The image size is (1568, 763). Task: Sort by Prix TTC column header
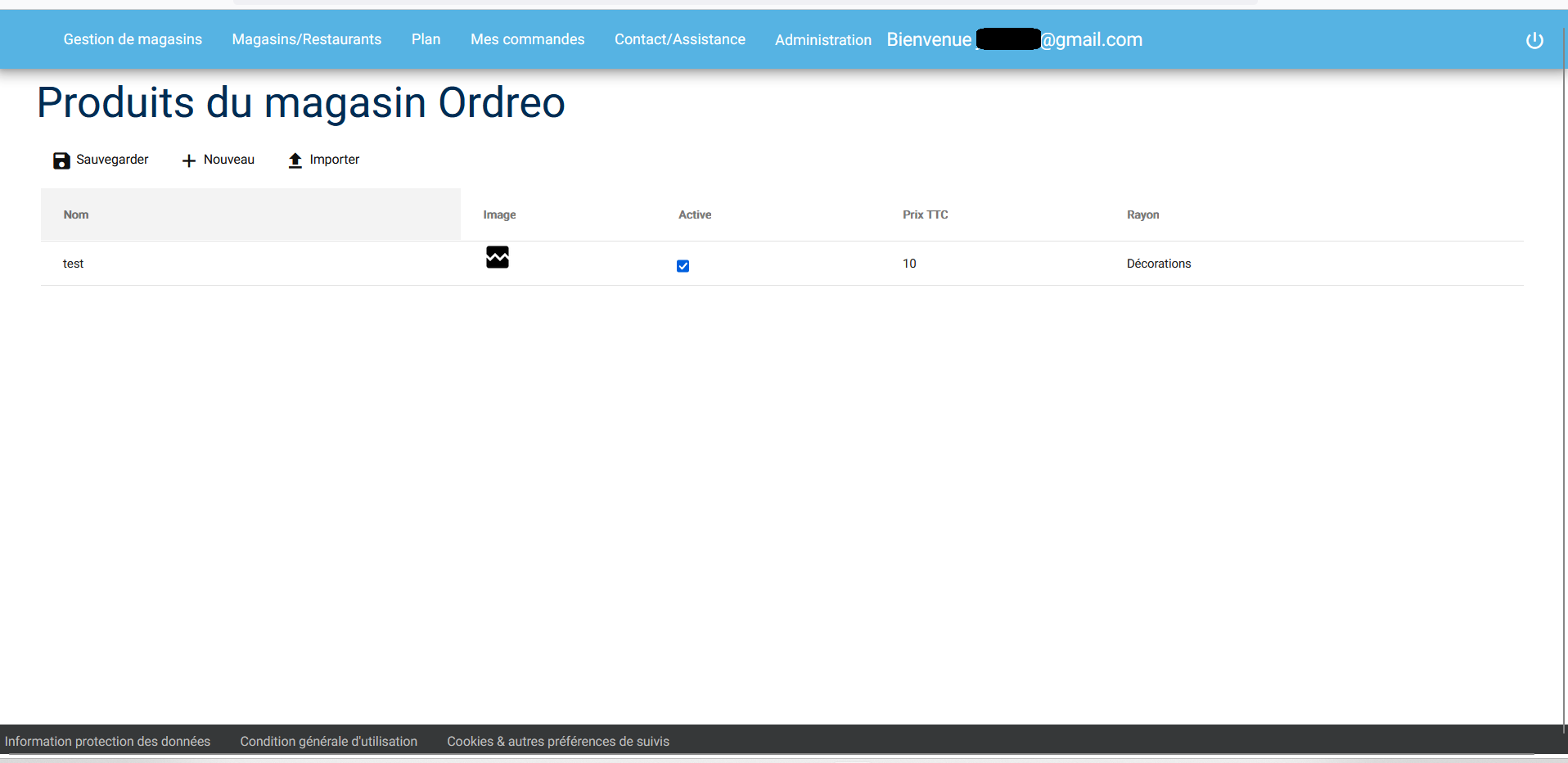925,214
